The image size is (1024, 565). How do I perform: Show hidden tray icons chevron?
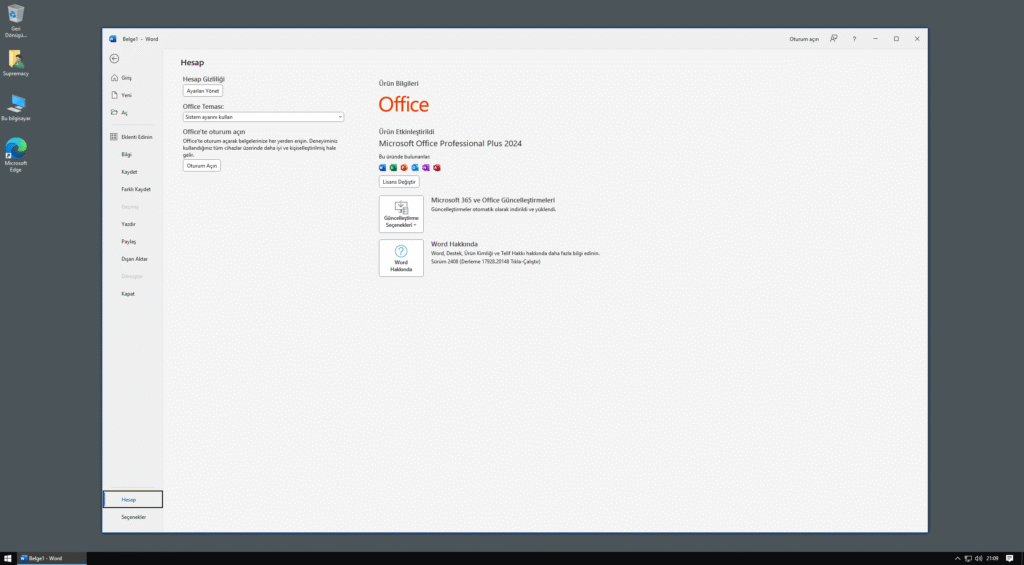957,558
